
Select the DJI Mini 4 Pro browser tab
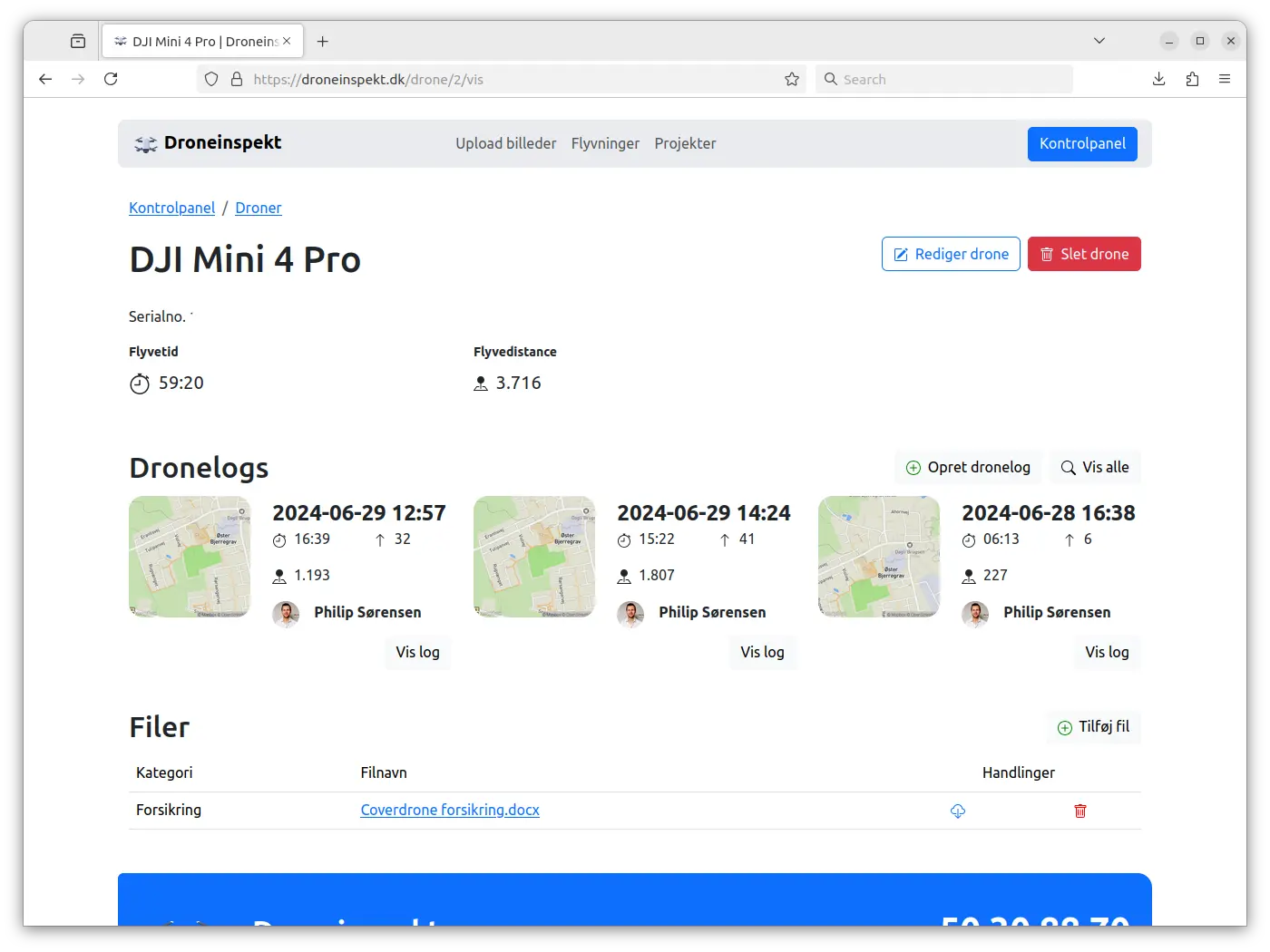click(x=202, y=41)
